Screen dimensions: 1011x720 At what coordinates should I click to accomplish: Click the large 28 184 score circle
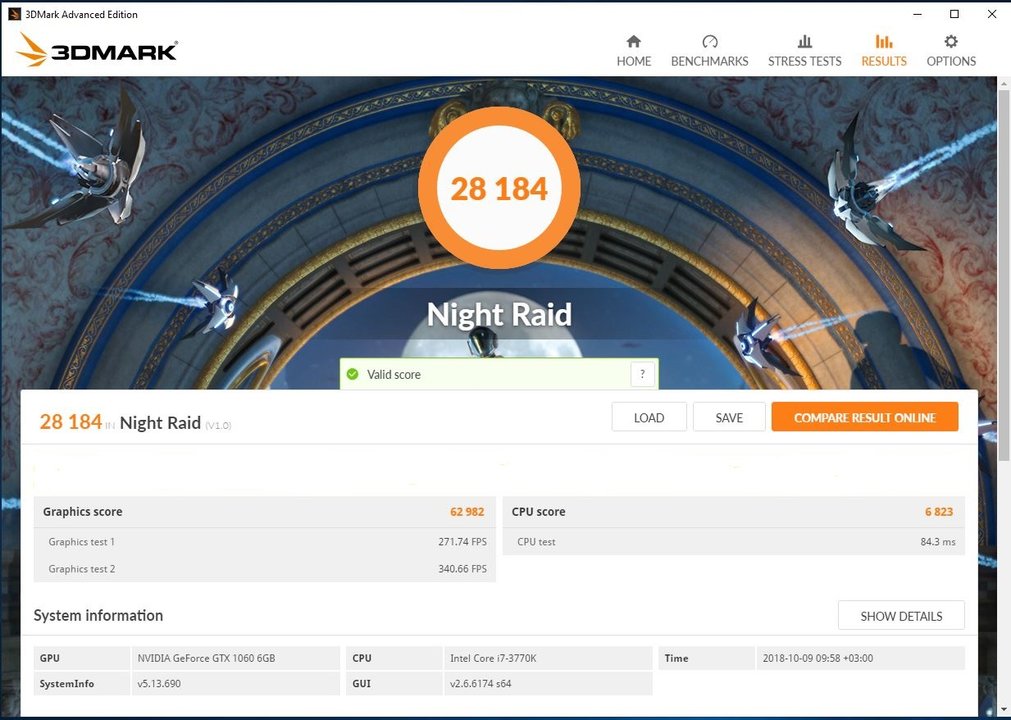tap(499, 188)
